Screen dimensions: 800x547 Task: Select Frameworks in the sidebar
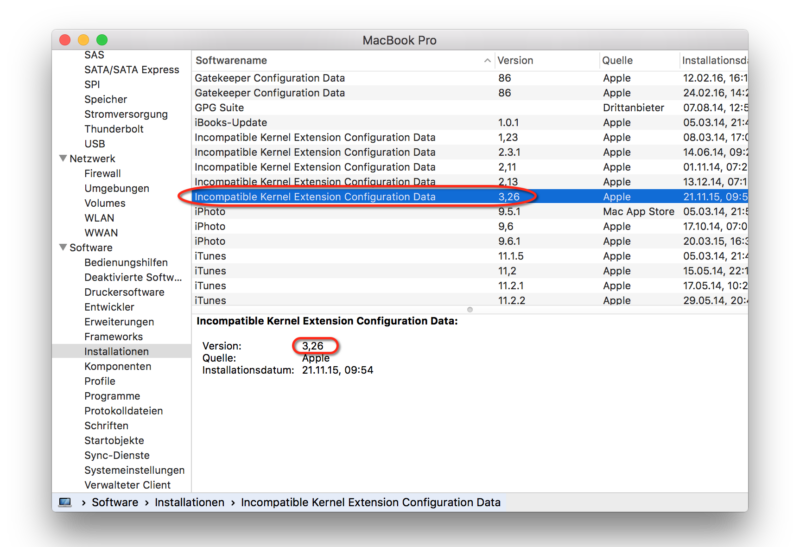tap(113, 336)
